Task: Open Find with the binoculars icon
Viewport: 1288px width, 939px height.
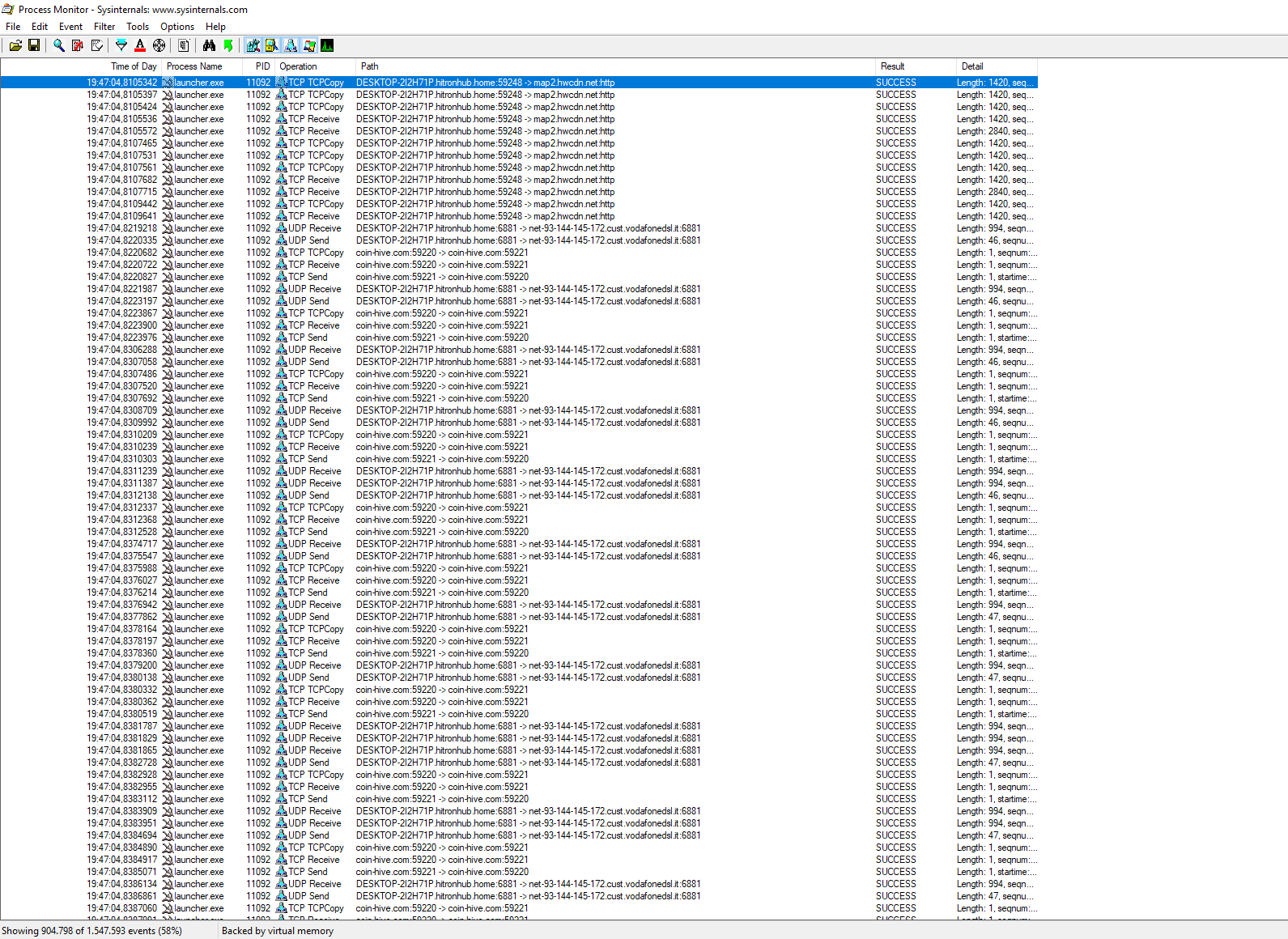Action: click(210, 45)
